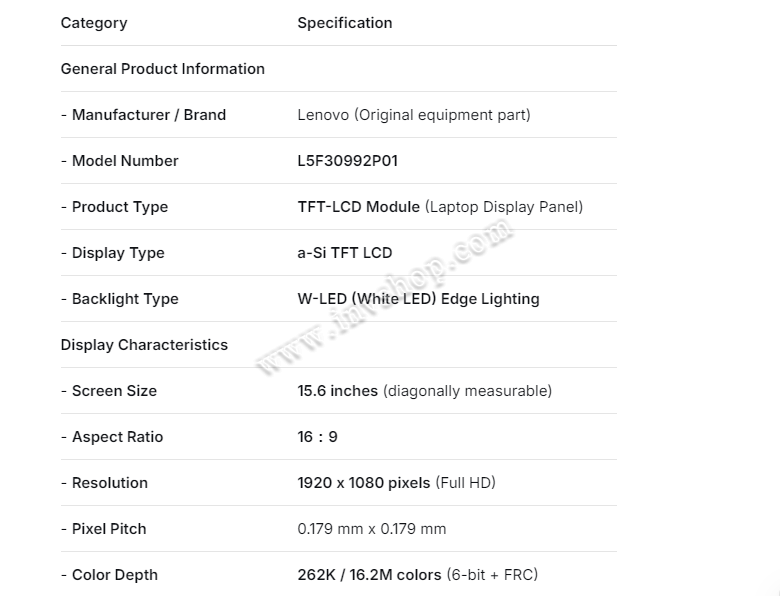This screenshot has height=596, width=780.
Task: Click the 0.179 mm pixel pitch value
Action: coord(371,529)
